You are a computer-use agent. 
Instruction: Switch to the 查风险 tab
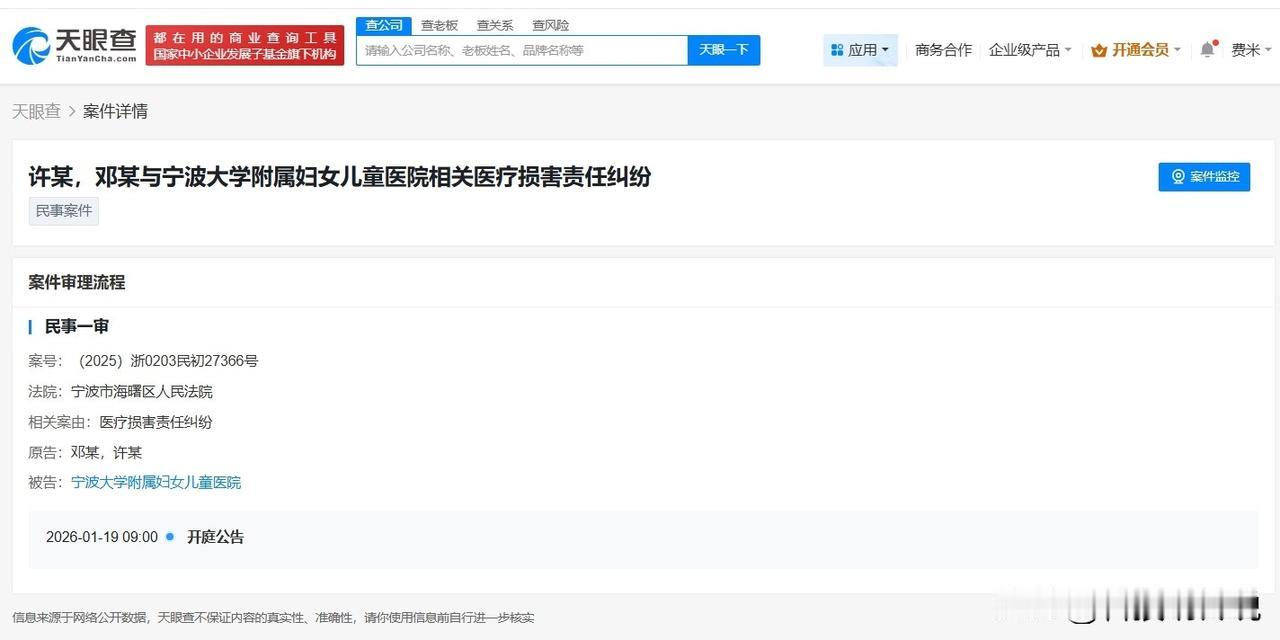[550, 25]
